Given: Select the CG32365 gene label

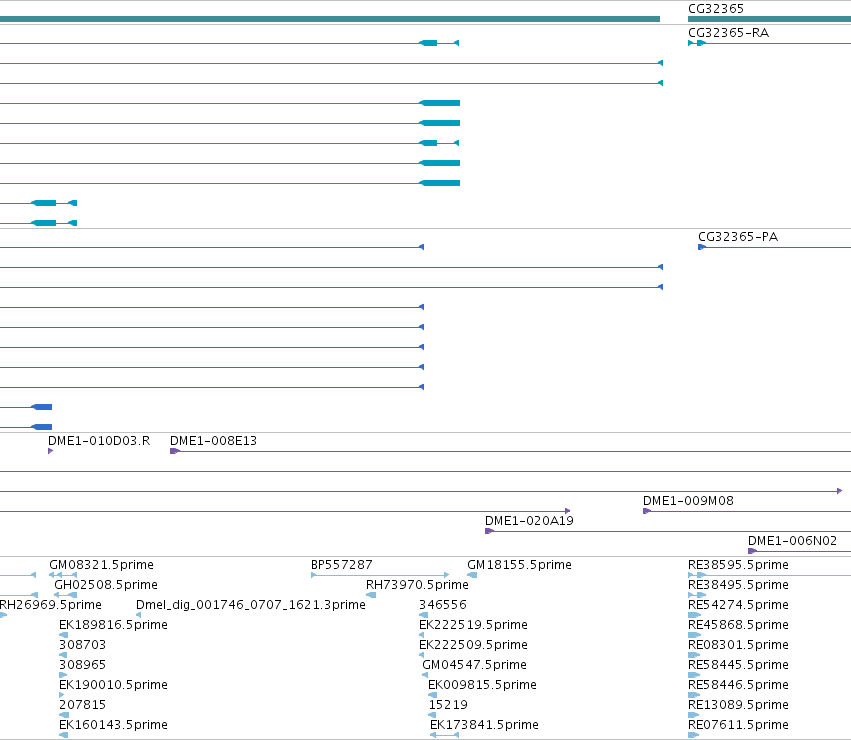Looking at the screenshot, I should pos(715,9).
